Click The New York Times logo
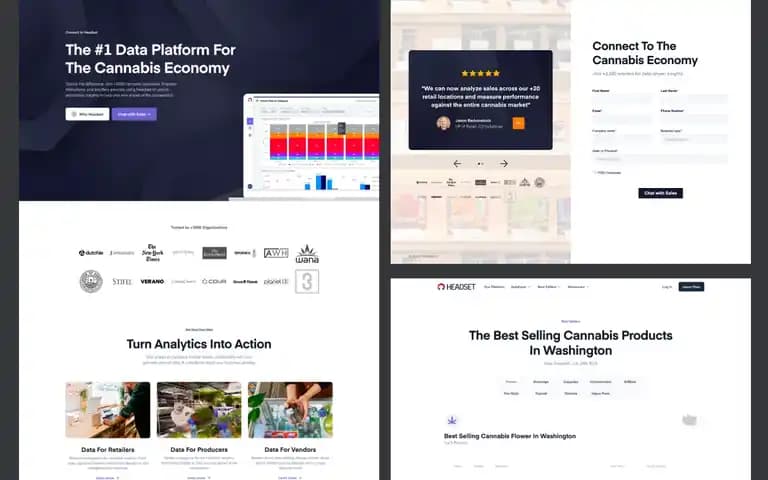Image resolution: width=768 pixels, height=480 pixels. [153, 253]
